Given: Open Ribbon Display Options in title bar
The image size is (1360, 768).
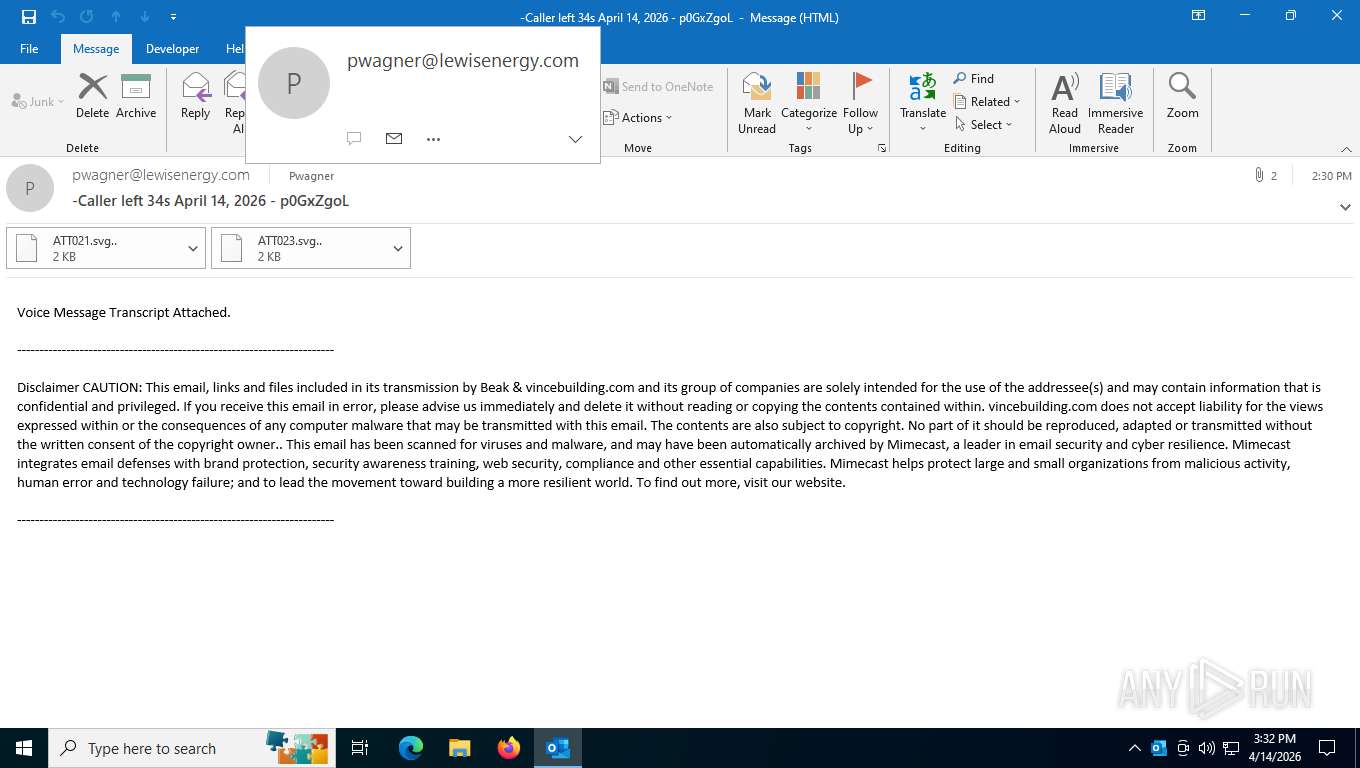Looking at the screenshot, I should (x=1198, y=16).
